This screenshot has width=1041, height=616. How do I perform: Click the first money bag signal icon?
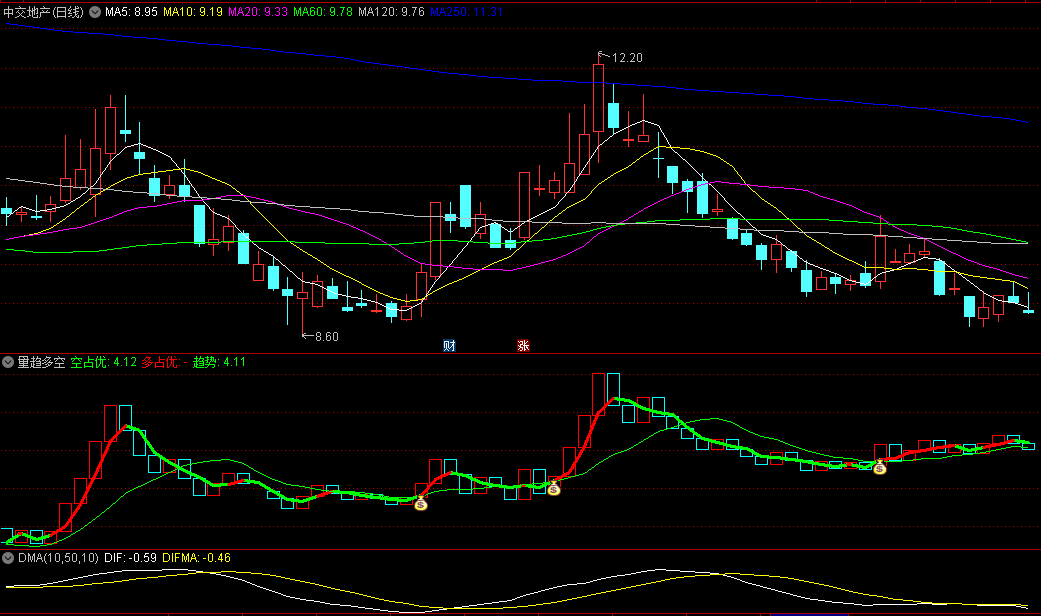click(x=420, y=504)
